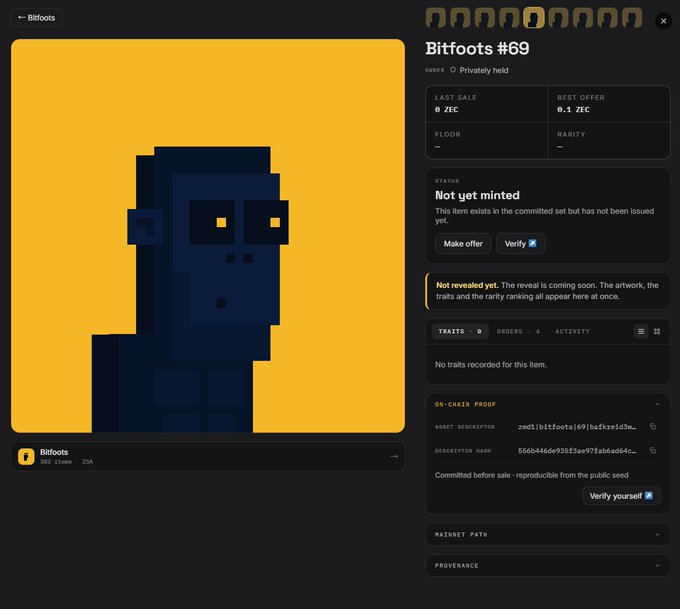Click the 'zmd1|bitfoots|69|bafkreid3w…' descriptor text

(577, 427)
